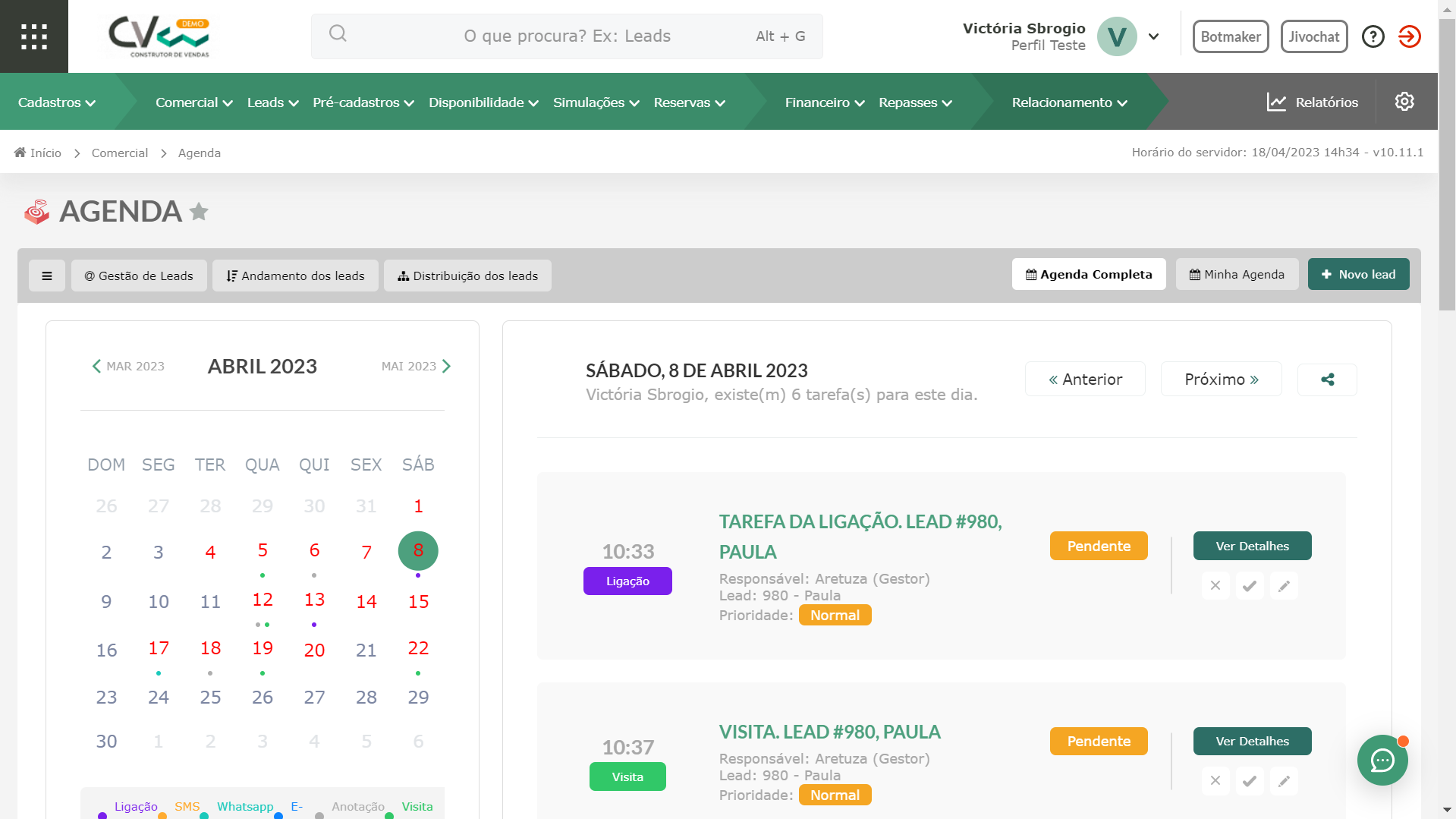1456x819 pixels.
Task: Mark Ligação task complete with checkmark
Action: [1250, 586]
